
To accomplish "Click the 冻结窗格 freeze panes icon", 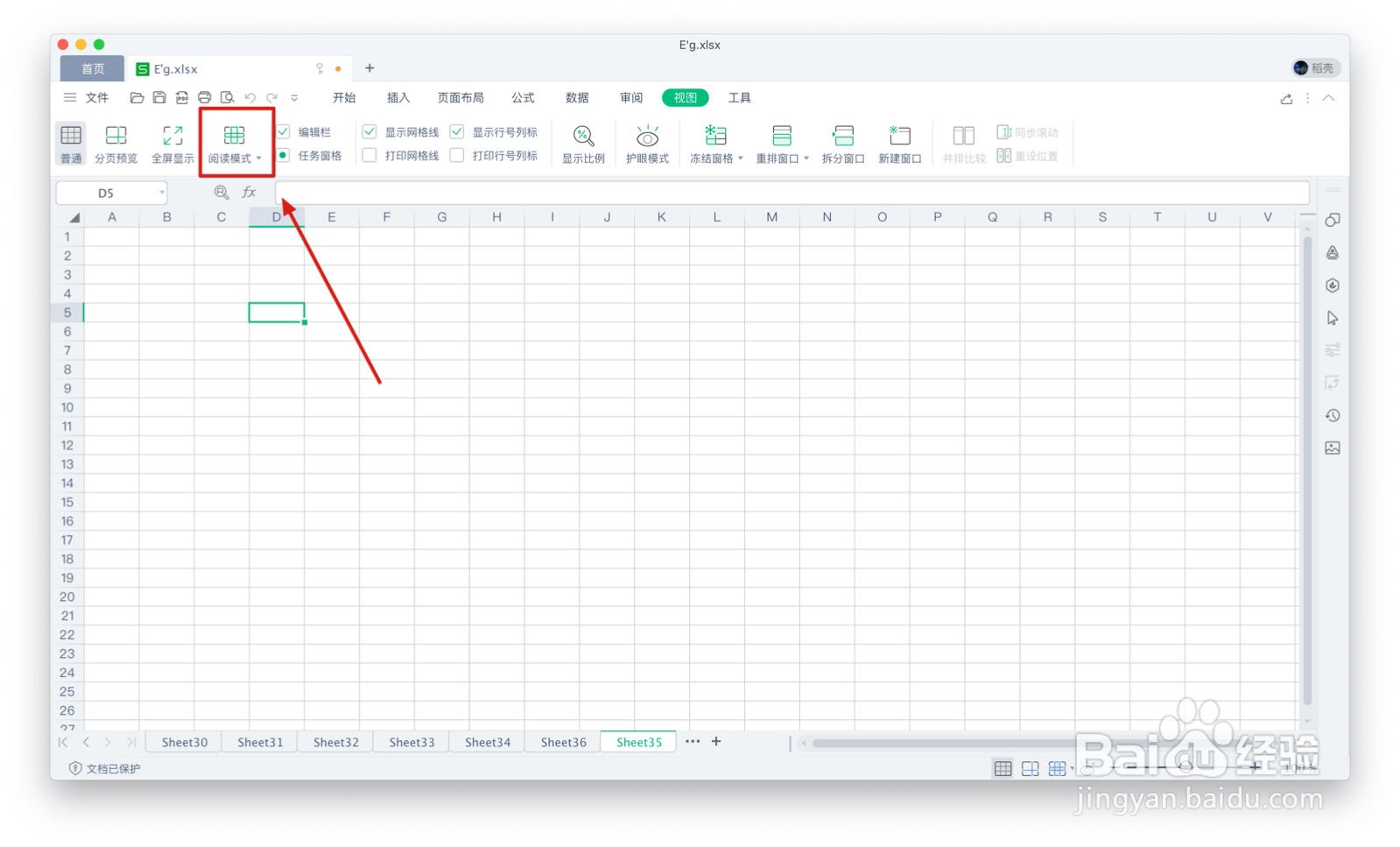I will point(715,136).
